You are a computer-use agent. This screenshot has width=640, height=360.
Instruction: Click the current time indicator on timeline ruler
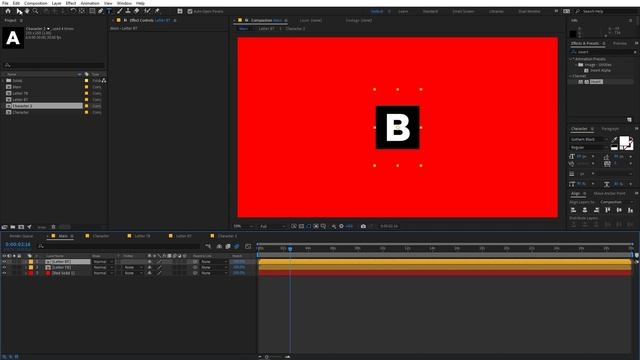290,248
